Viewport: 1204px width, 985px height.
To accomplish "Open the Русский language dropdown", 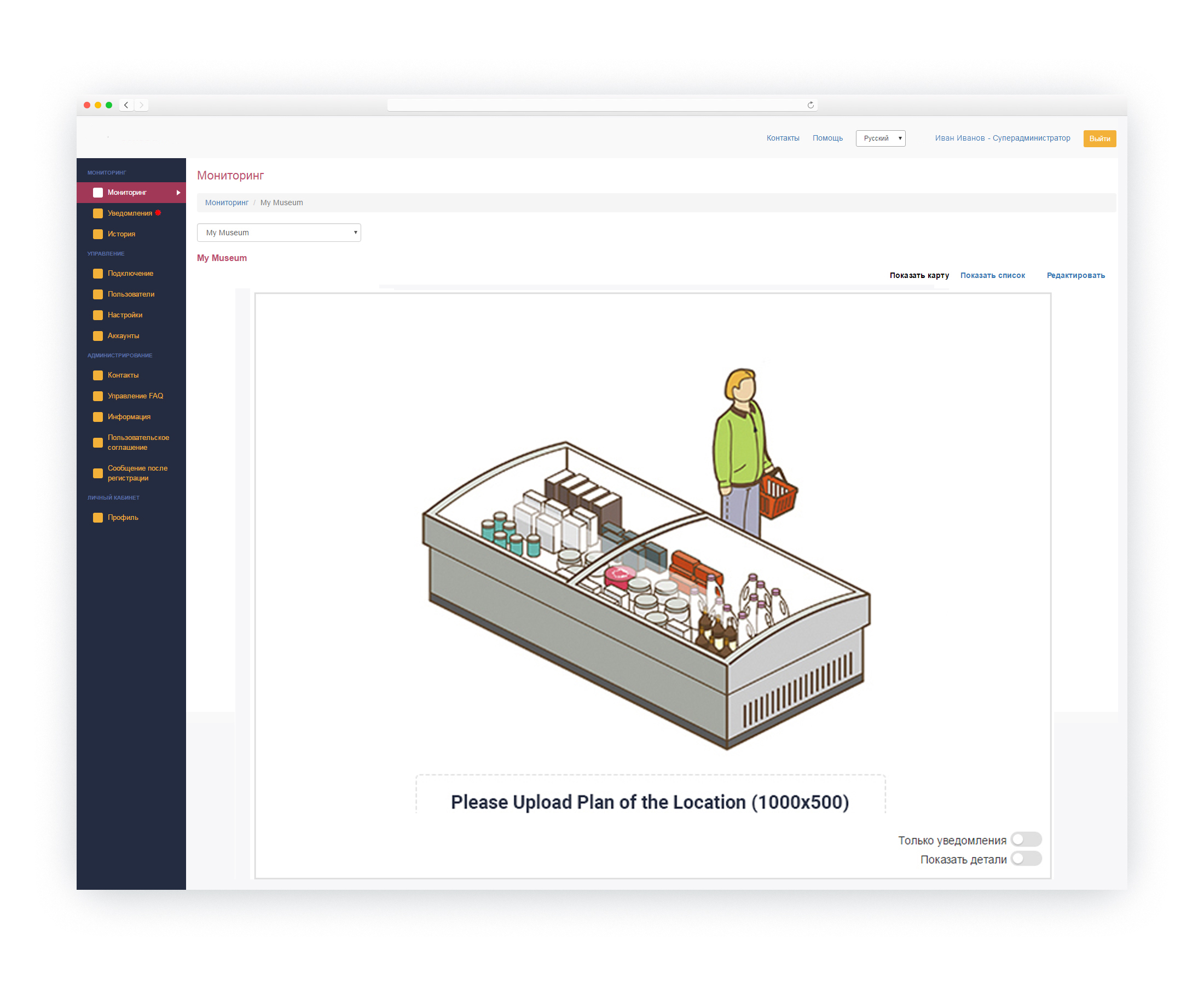I will point(880,138).
